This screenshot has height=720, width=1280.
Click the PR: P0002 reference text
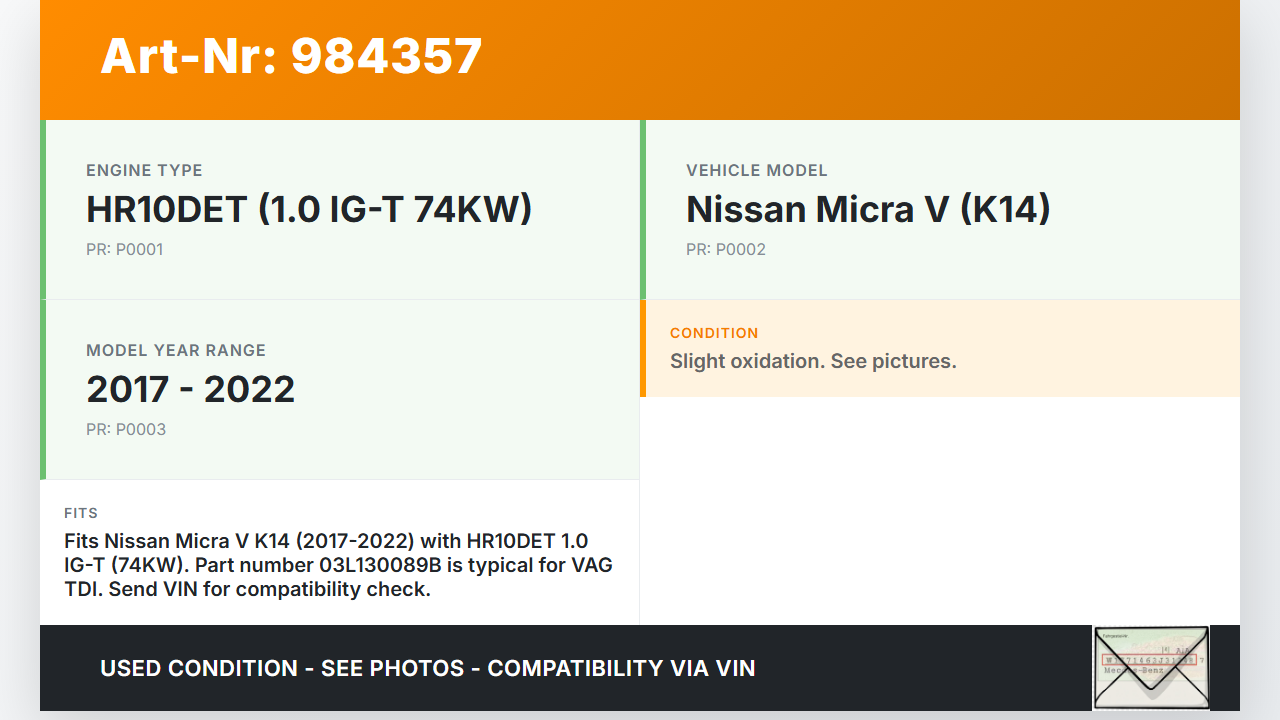tap(725, 249)
